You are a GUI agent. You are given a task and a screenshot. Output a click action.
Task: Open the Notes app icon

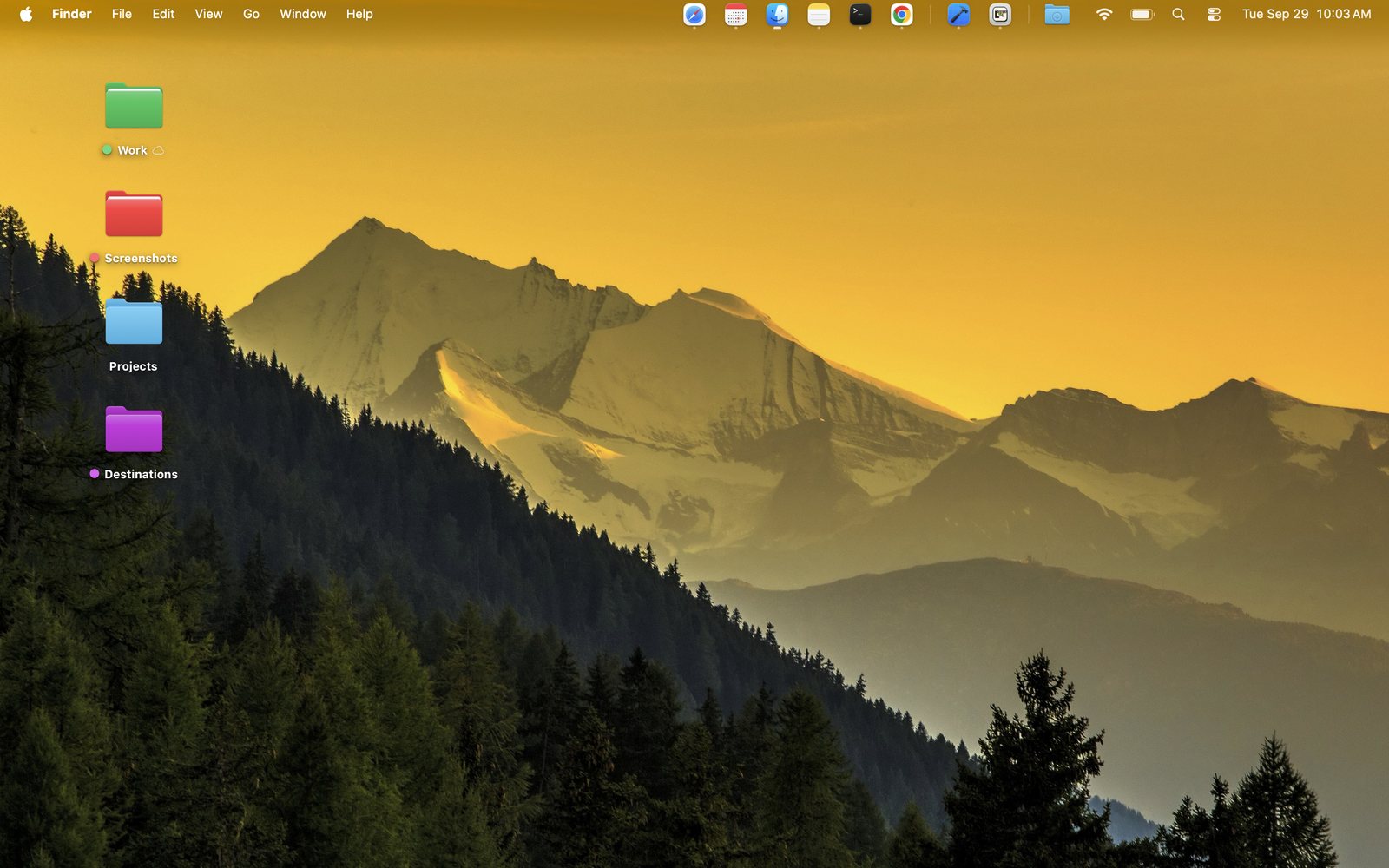(819, 15)
